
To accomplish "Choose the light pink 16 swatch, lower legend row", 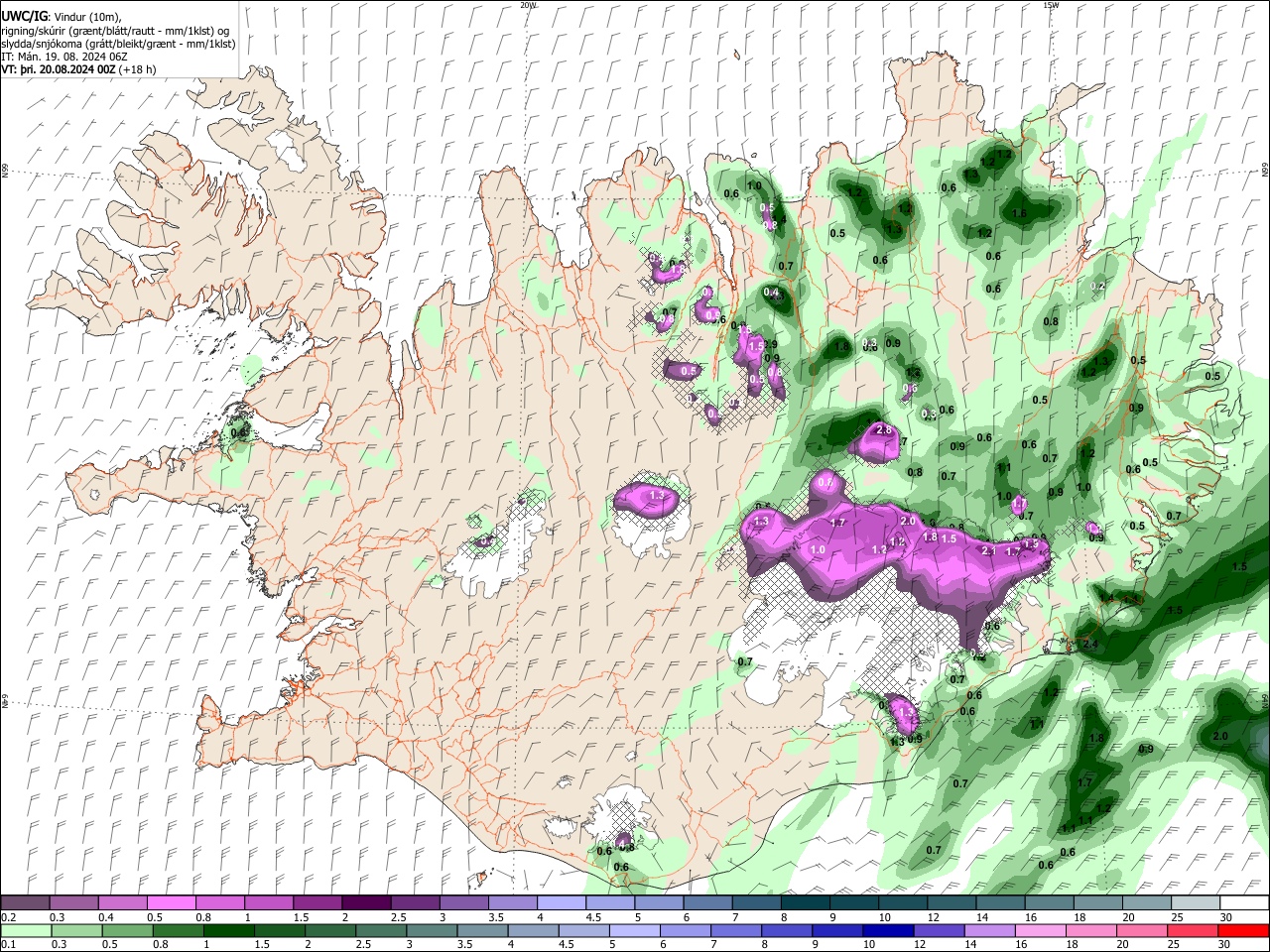I will [1041, 930].
